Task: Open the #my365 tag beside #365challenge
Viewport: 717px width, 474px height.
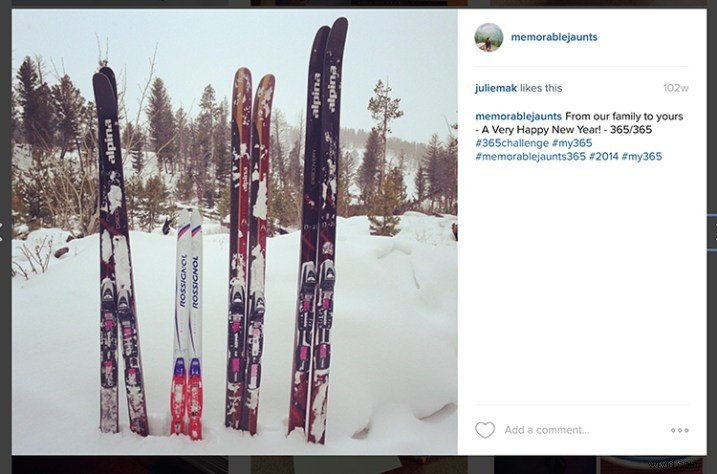Action: click(x=572, y=143)
